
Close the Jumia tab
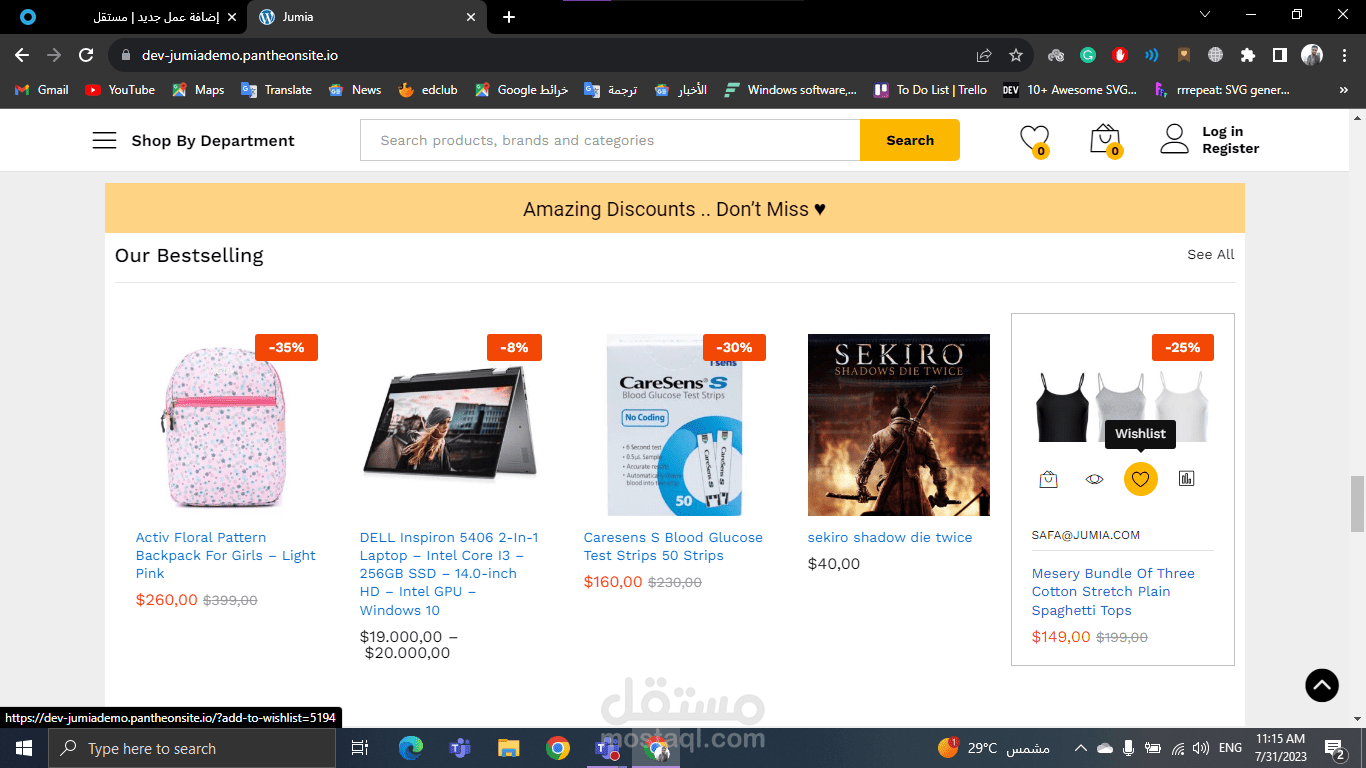(471, 17)
